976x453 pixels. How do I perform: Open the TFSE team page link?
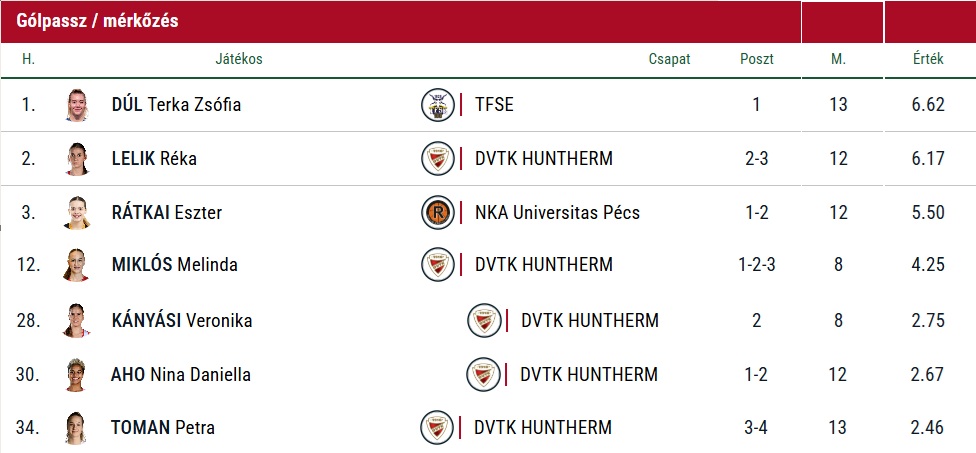[494, 105]
